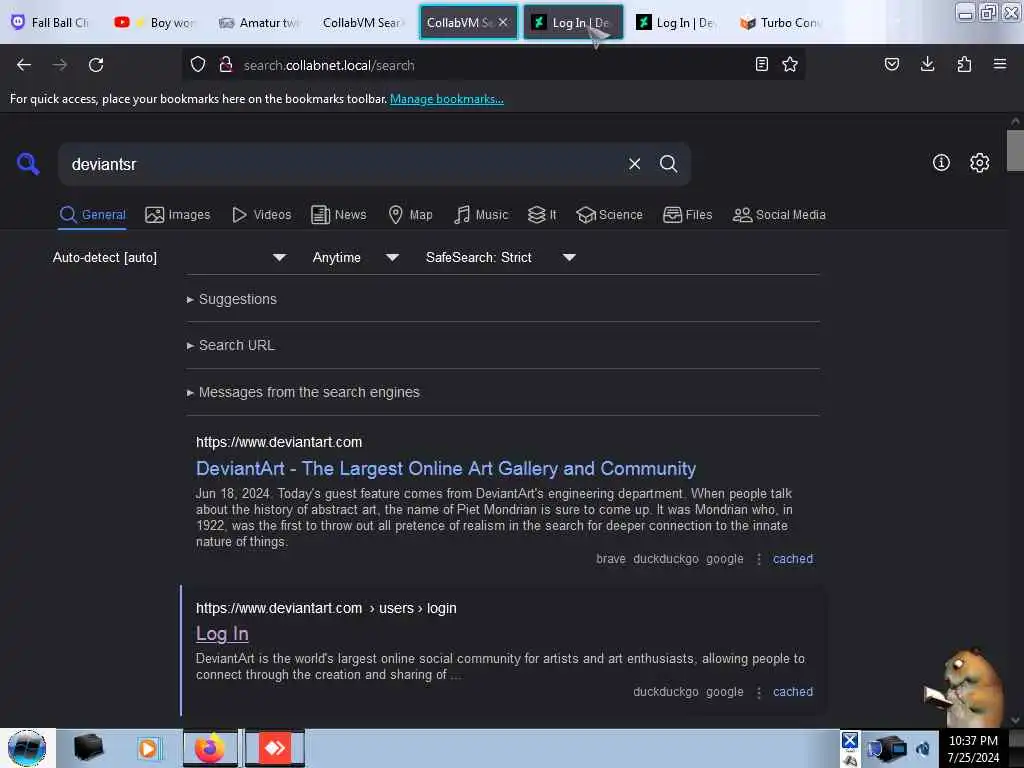Viewport: 1024px width, 768px height.
Task: Open Windows Start orb
Action: pyautogui.click(x=27, y=748)
